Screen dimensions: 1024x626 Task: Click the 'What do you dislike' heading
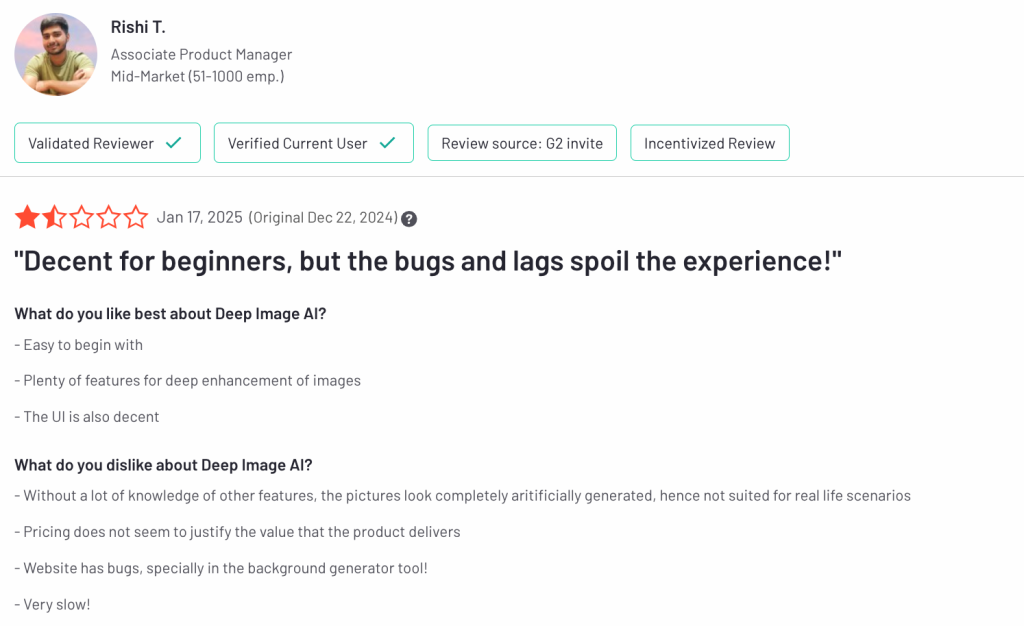tap(163, 465)
